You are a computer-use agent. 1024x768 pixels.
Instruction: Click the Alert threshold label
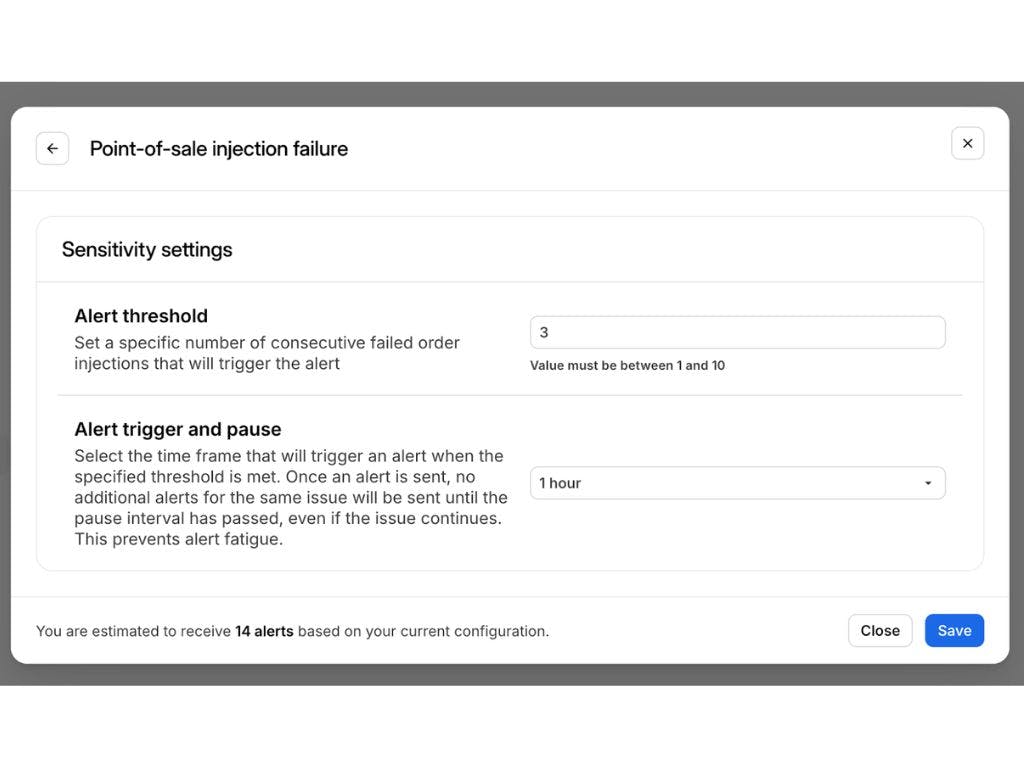coord(141,316)
